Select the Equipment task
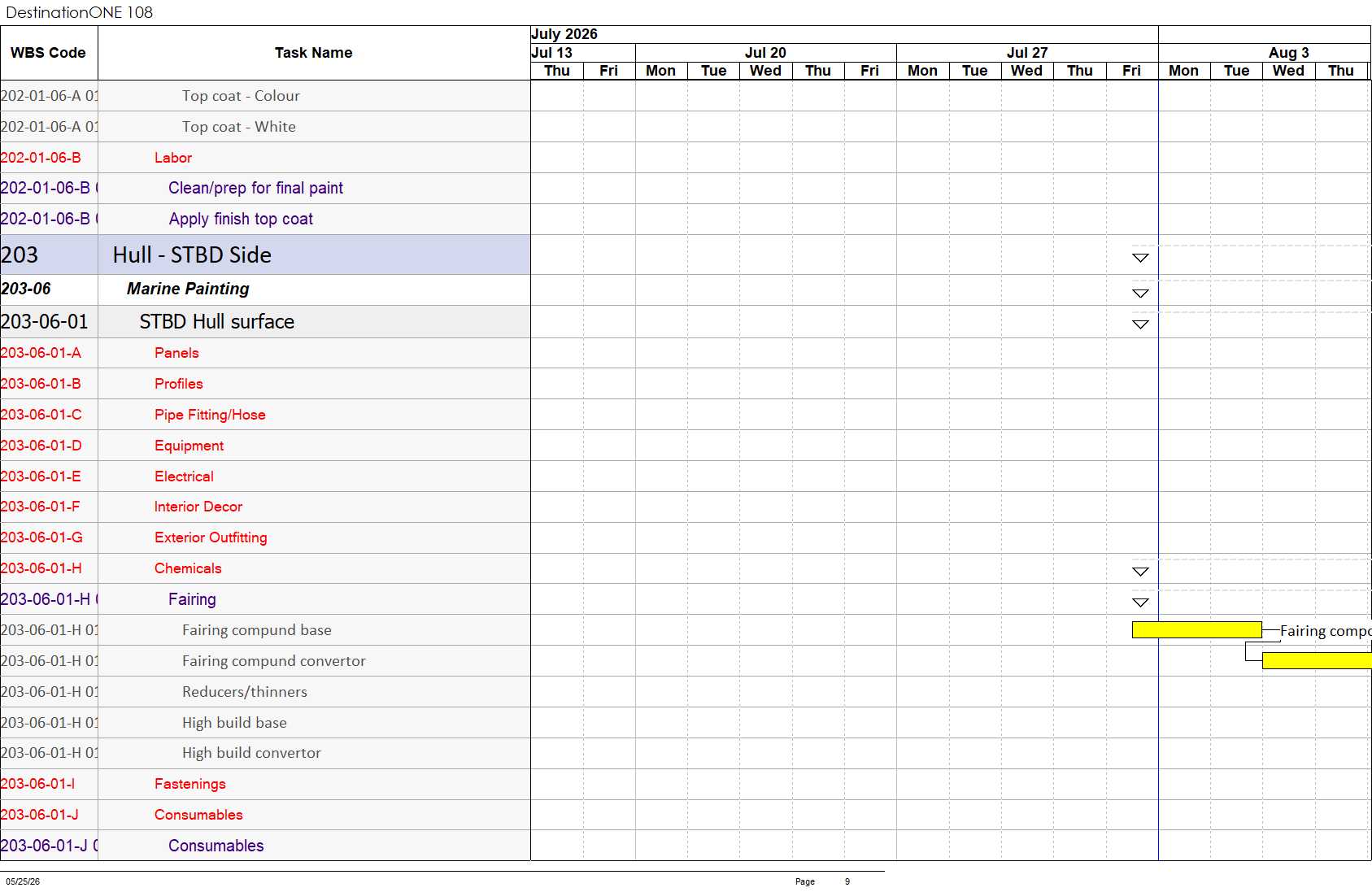Image resolution: width=1372 pixels, height=892 pixels. [189, 446]
